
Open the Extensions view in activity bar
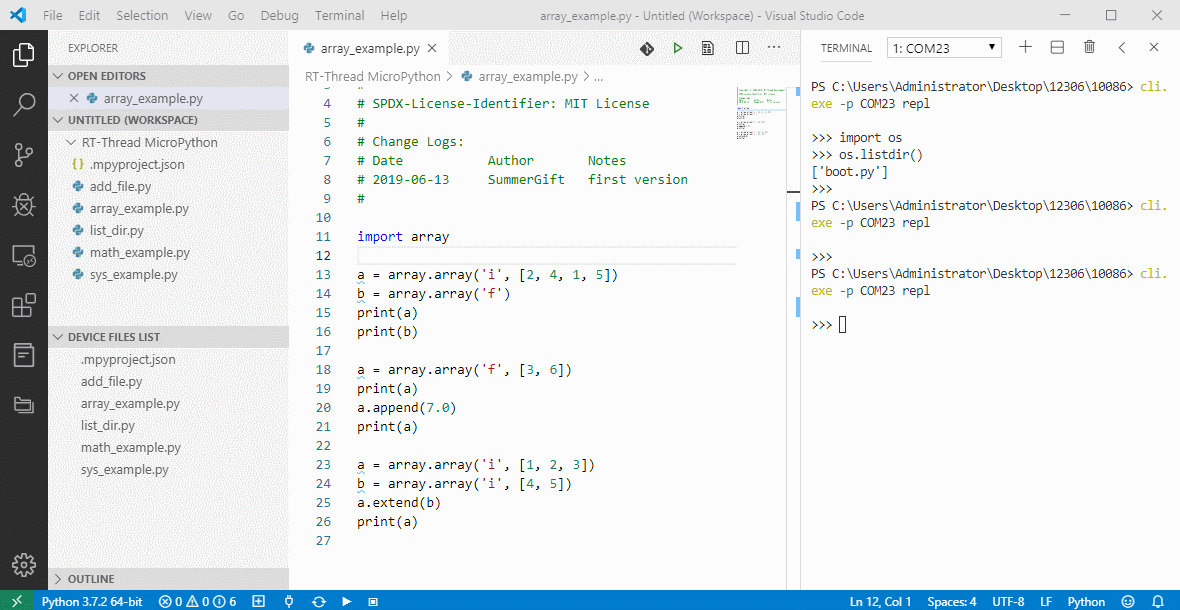tap(24, 305)
